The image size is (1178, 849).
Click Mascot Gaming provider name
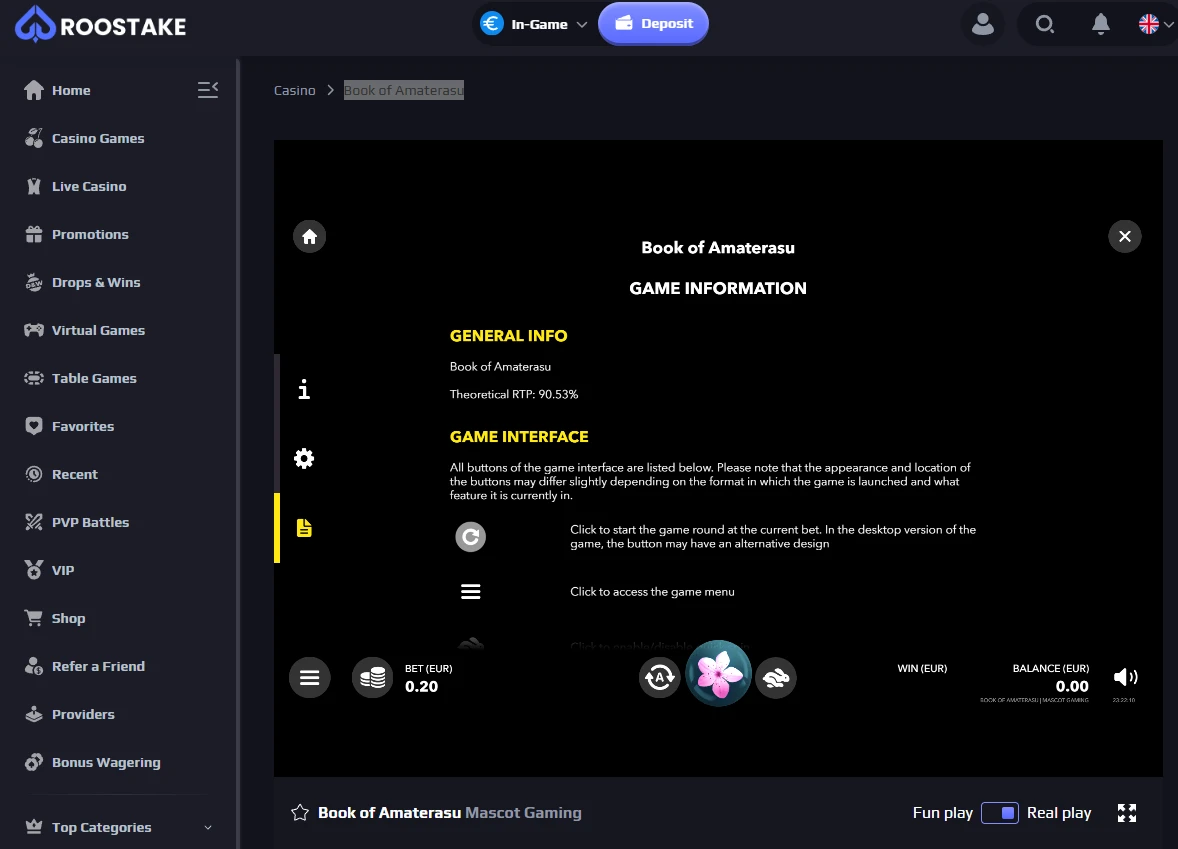(524, 813)
